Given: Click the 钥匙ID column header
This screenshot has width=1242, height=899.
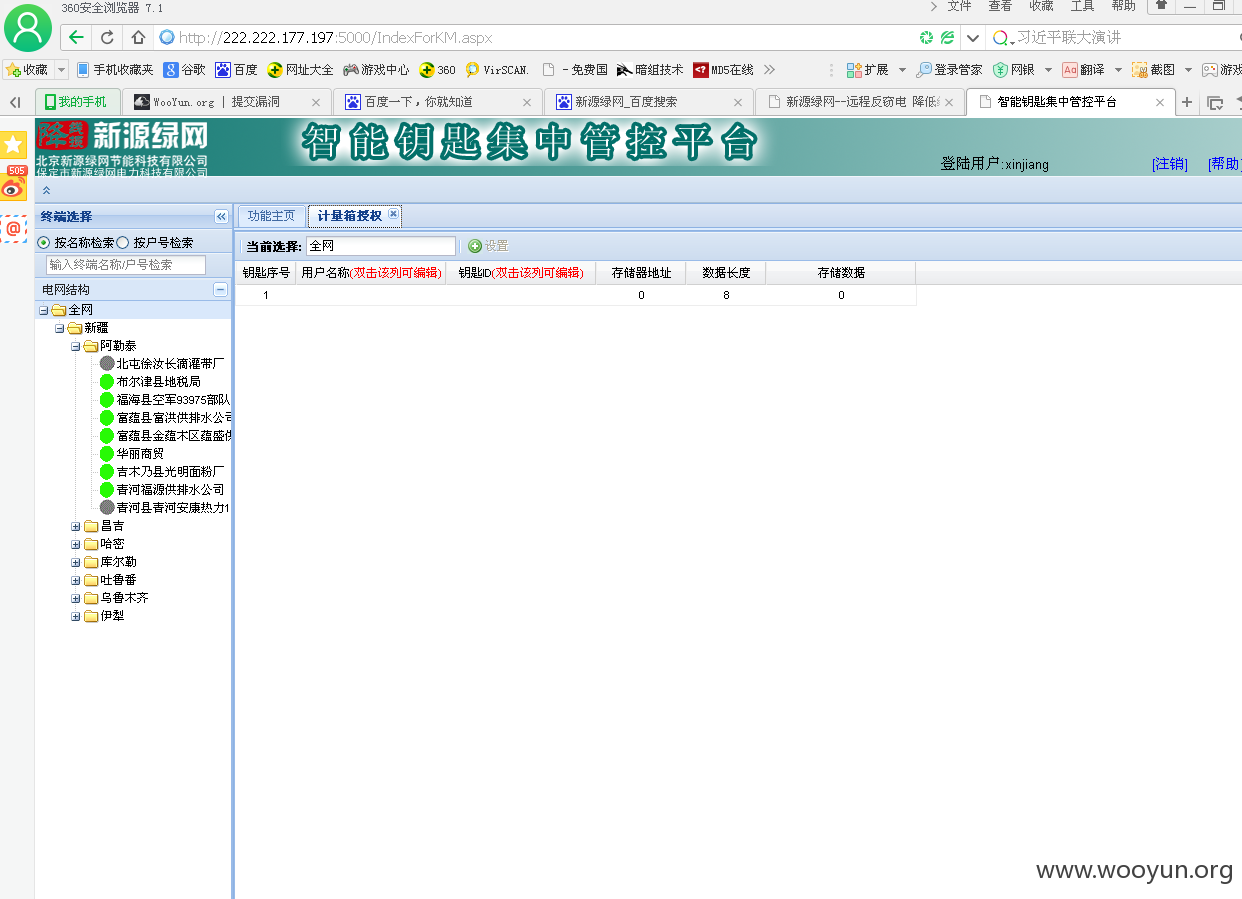Looking at the screenshot, I should click(520, 272).
